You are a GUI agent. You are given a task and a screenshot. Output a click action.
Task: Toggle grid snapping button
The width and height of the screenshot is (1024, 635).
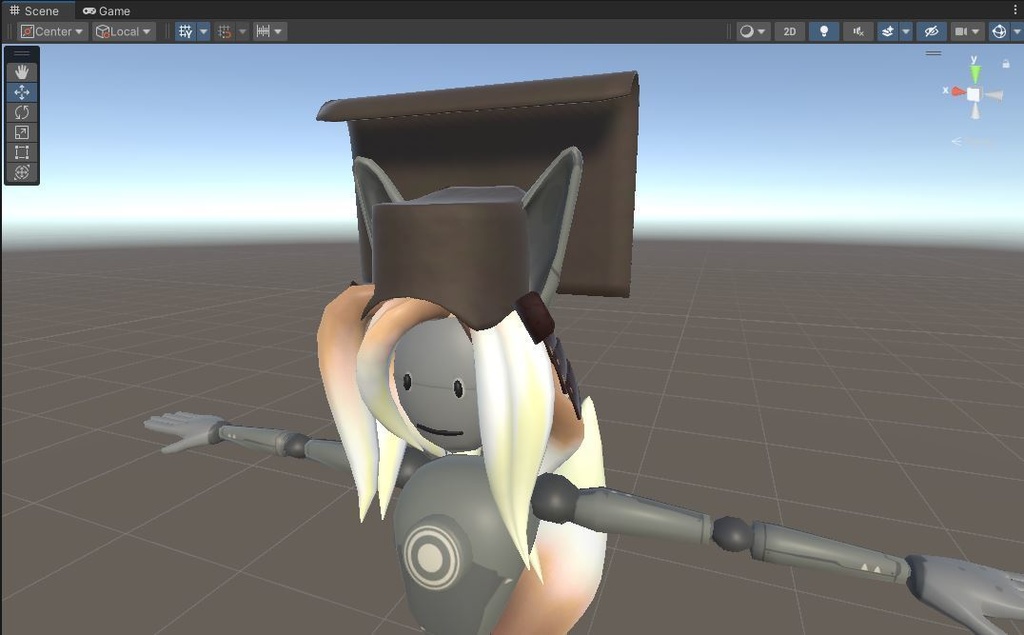[224, 31]
